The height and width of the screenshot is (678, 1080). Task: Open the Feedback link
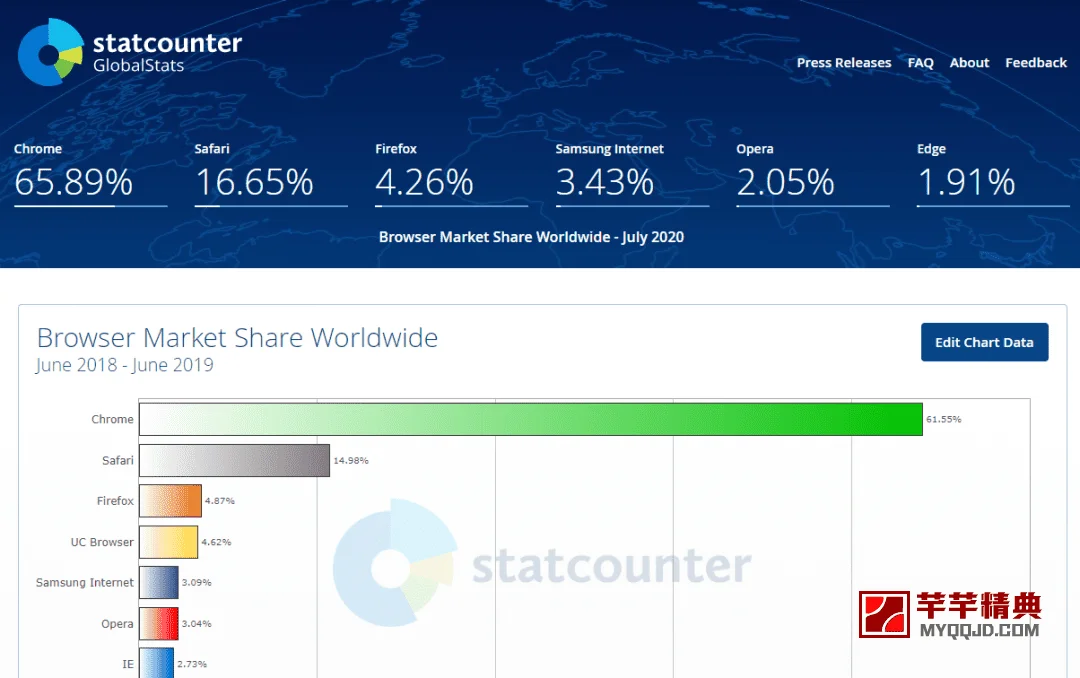pos(1036,63)
